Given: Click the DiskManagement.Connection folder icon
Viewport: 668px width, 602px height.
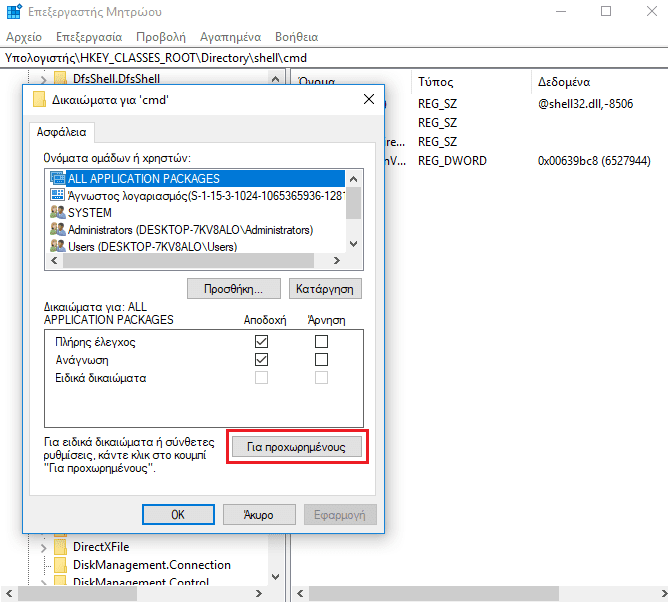Looking at the screenshot, I should [60, 565].
